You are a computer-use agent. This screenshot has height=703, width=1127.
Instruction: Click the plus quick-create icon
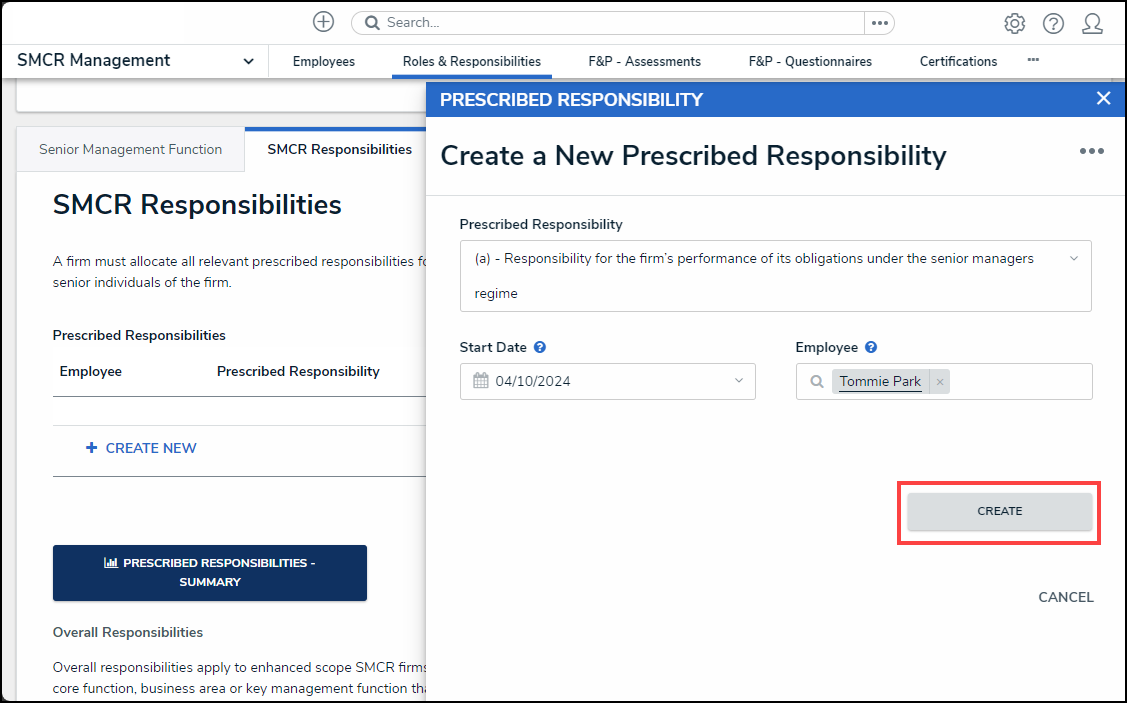click(x=323, y=22)
